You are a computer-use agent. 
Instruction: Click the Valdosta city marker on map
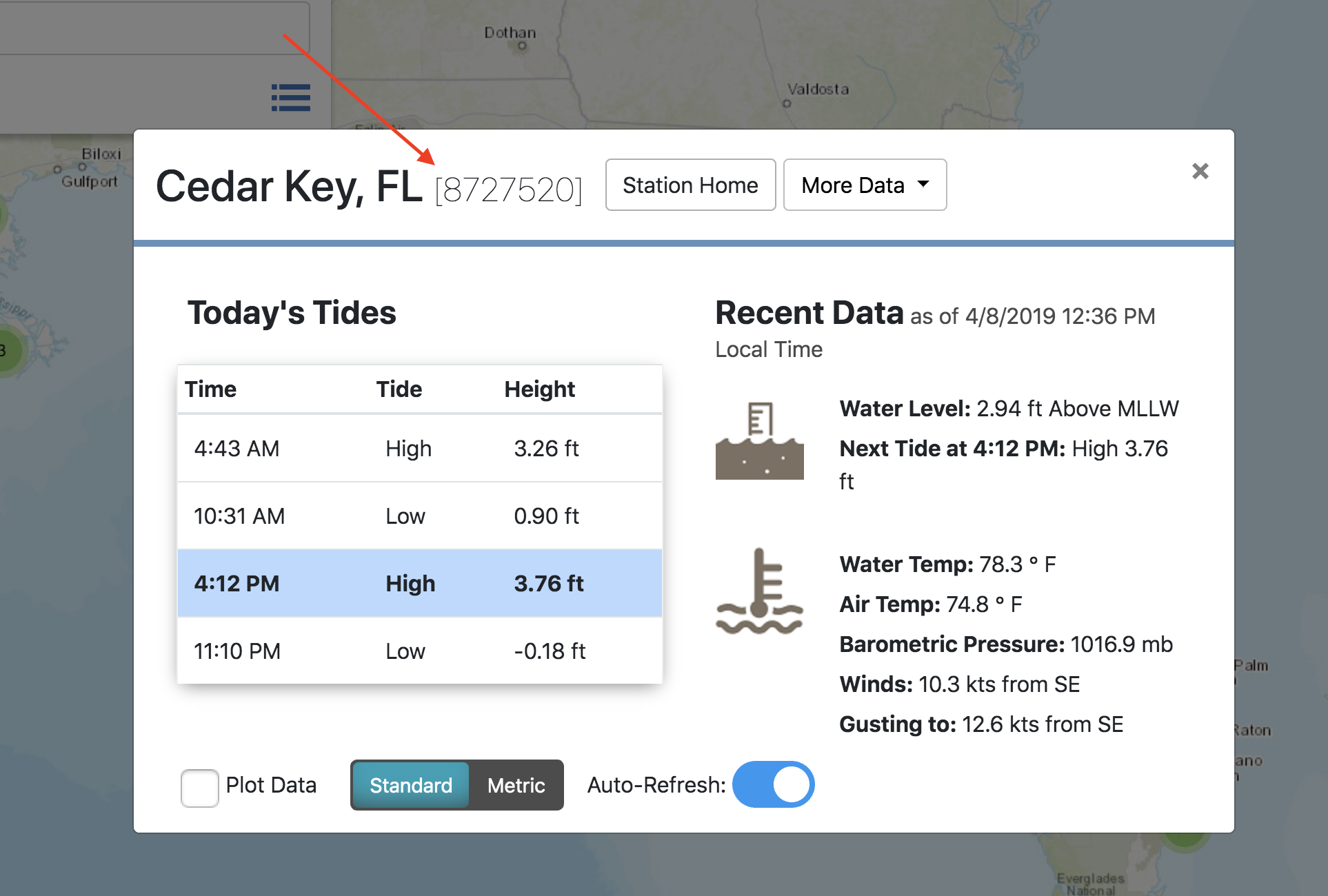pos(786,103)
